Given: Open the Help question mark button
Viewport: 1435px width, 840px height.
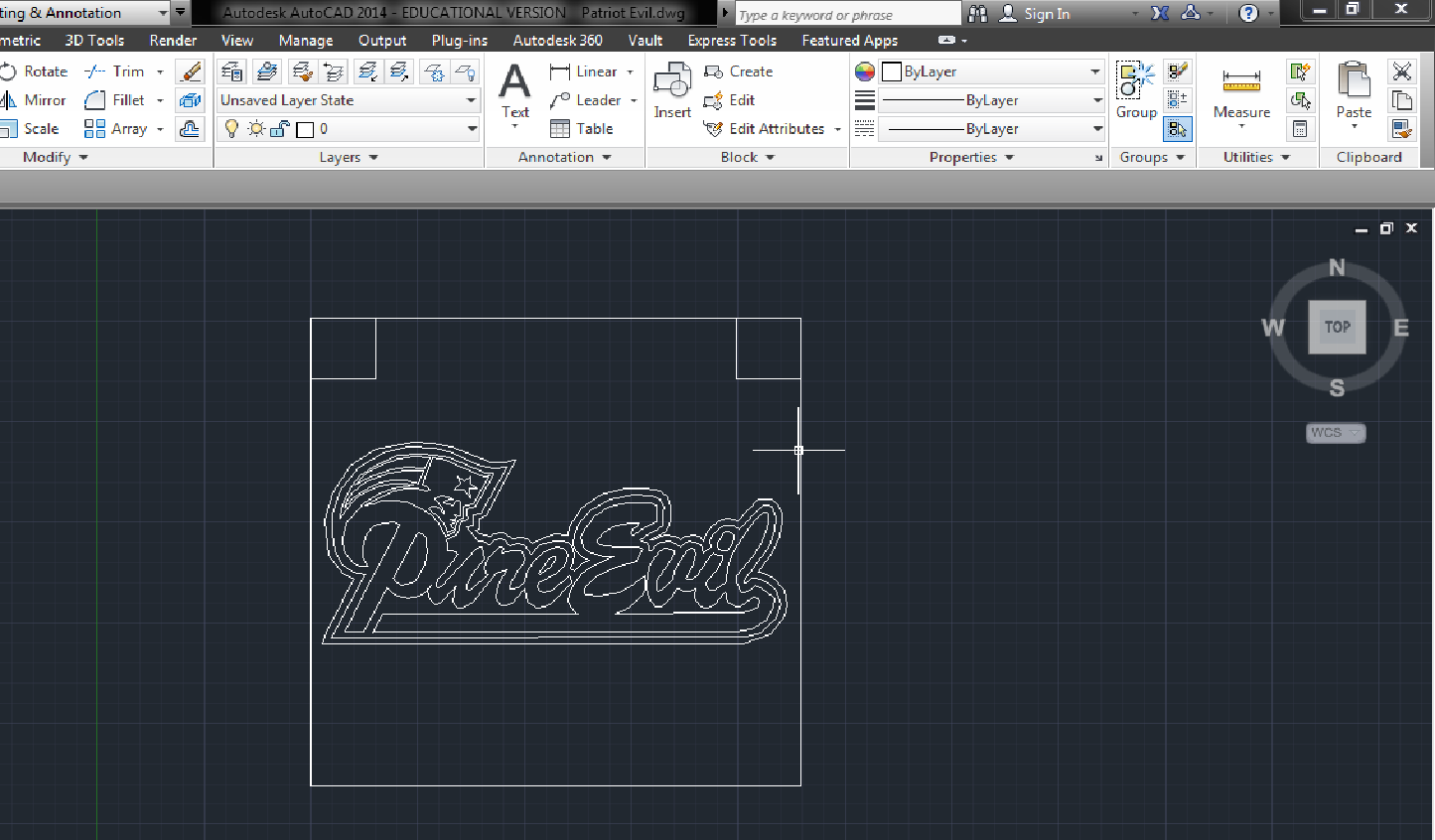Looking at the screenshot, I should pos(1249,13).
